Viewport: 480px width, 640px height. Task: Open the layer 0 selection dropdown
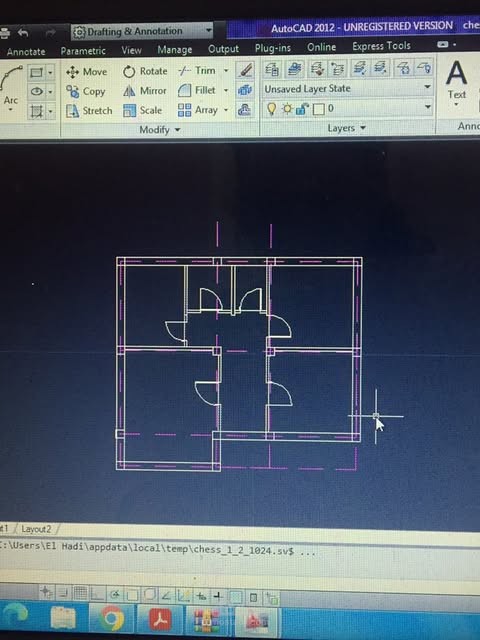(x=347, y=108)
